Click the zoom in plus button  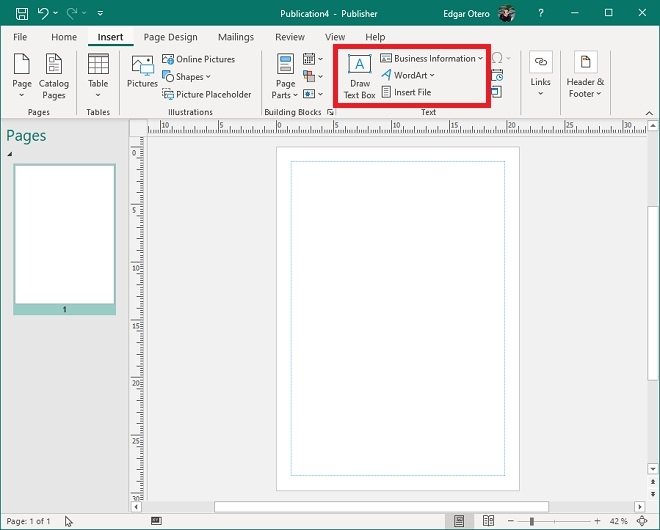(x=597, y=521)
